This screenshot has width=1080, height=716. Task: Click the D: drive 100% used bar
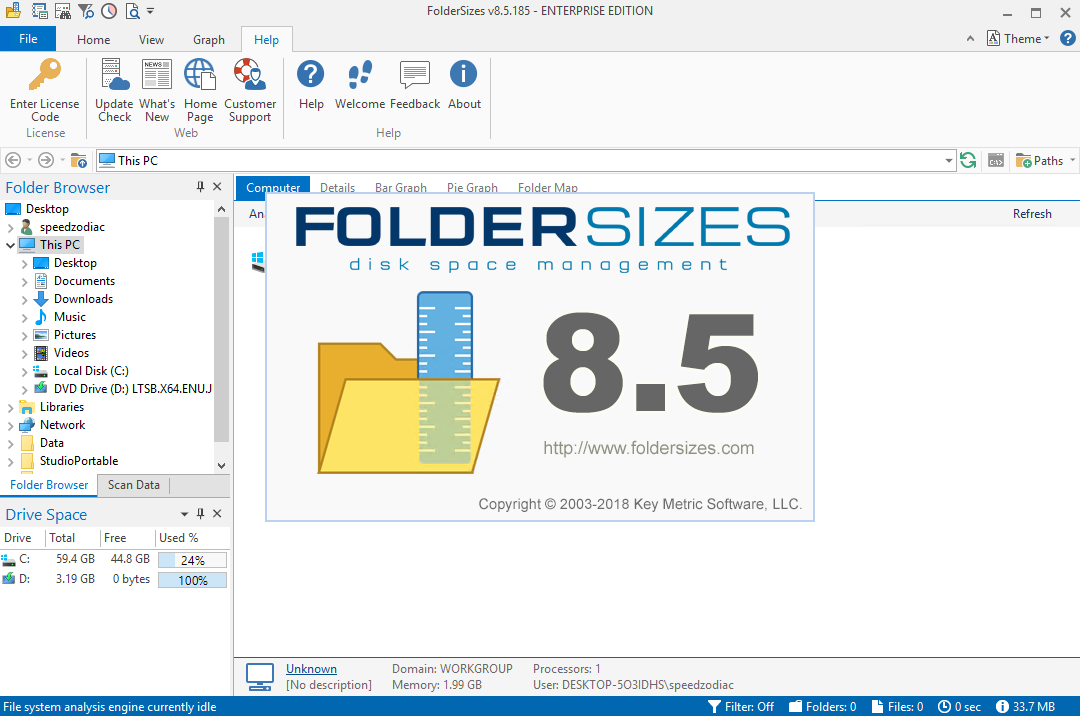point(192,580)
